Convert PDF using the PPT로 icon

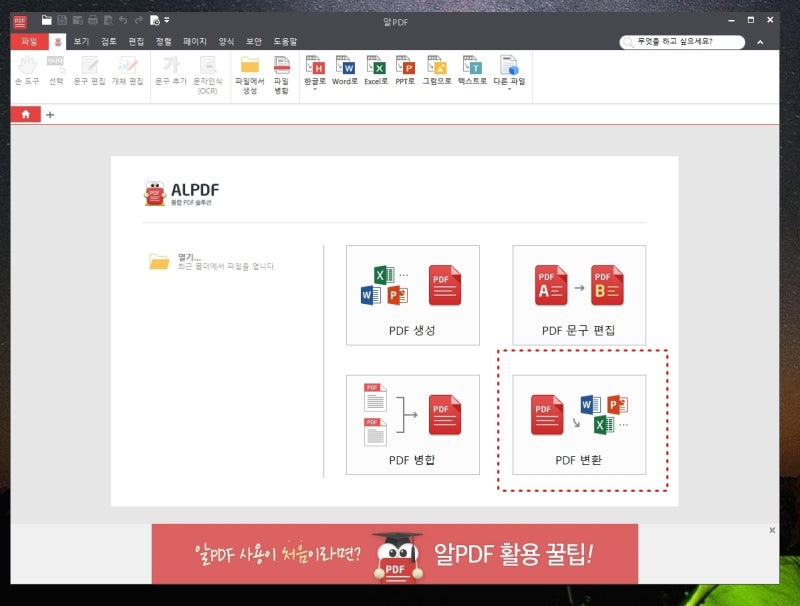click(x=405, y=70)
